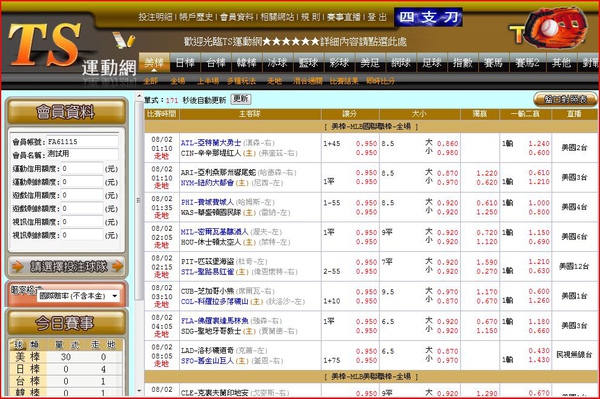Click the PHI-費城費城人 team name

[207, 202]
